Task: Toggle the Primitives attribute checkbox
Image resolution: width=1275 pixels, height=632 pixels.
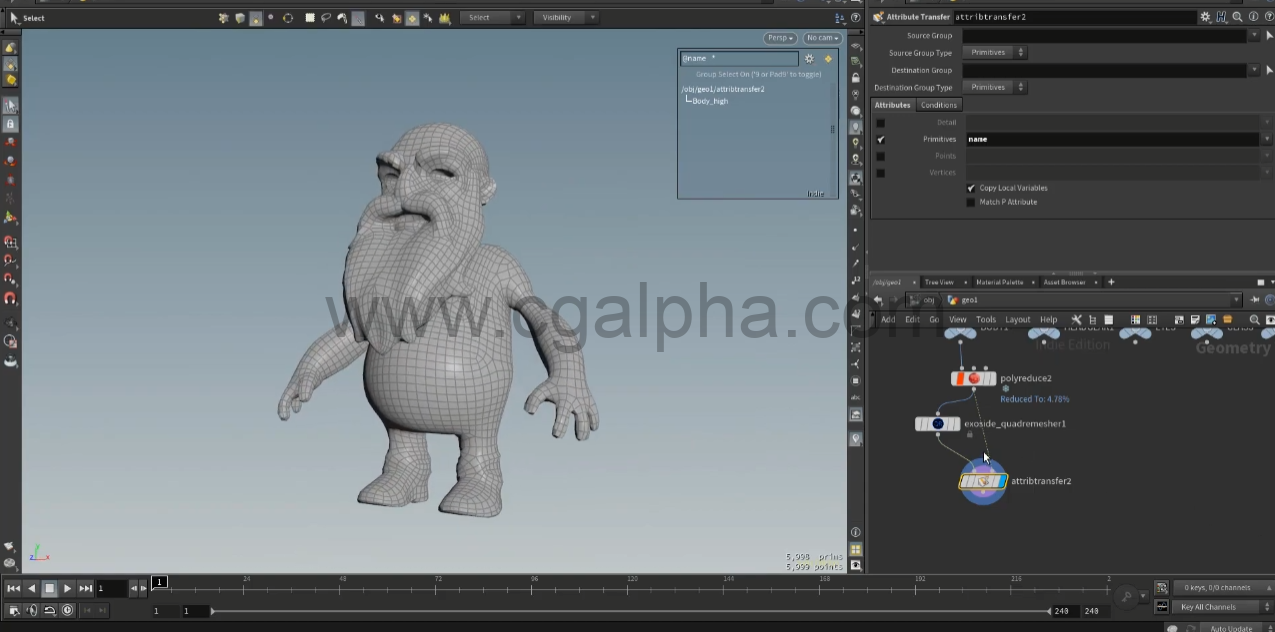Action: coord(881,140)
